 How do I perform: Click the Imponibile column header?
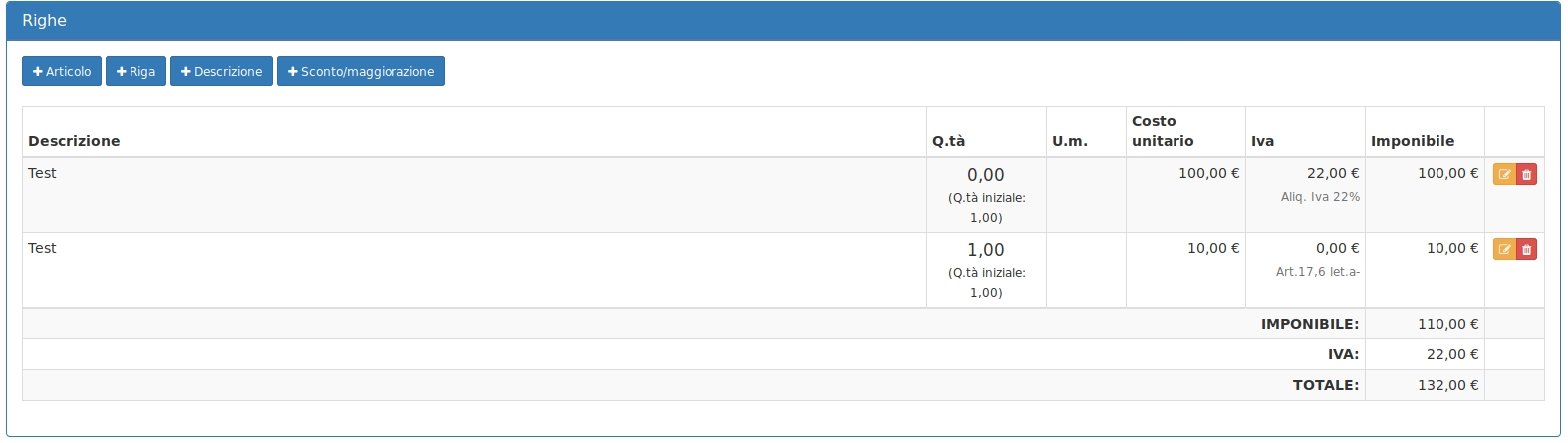(x=1412, y=141)
